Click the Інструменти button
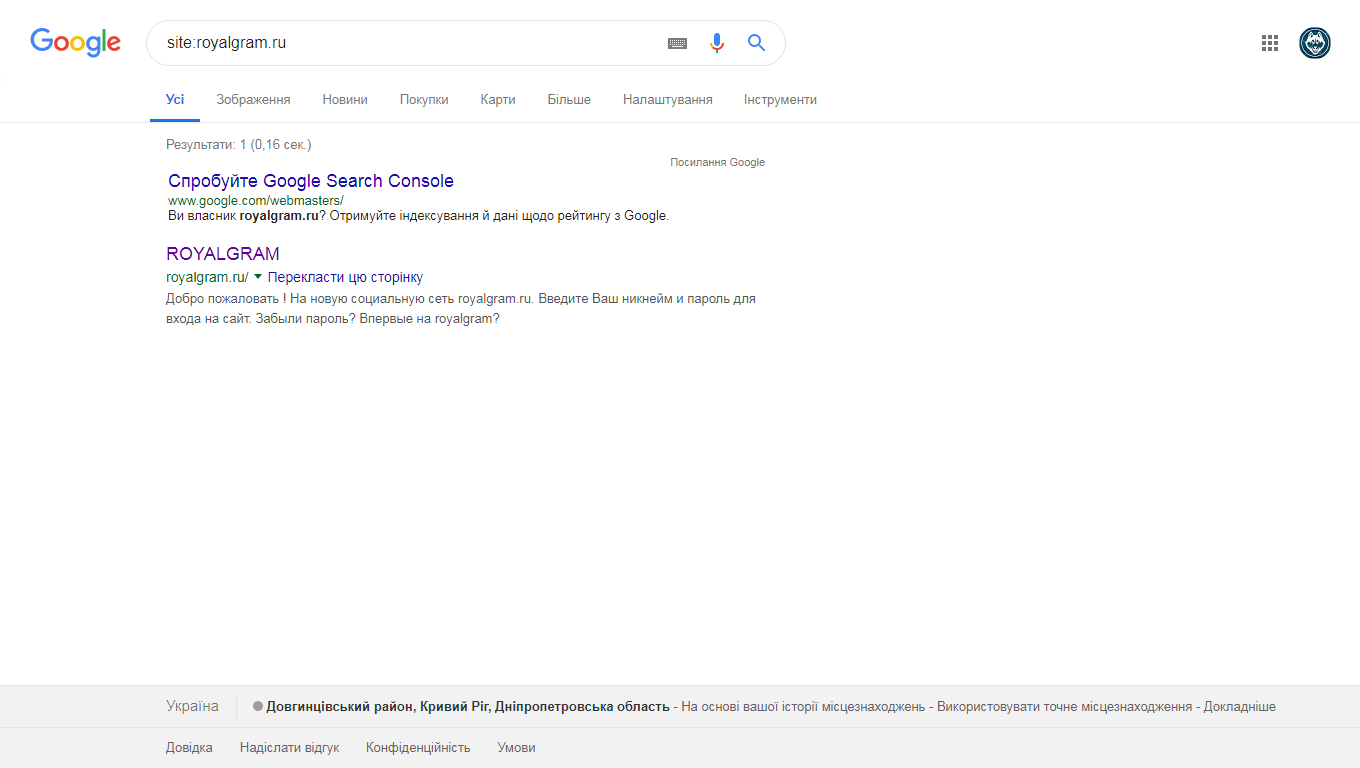The image size is (1360, 768). click(780, 100)
